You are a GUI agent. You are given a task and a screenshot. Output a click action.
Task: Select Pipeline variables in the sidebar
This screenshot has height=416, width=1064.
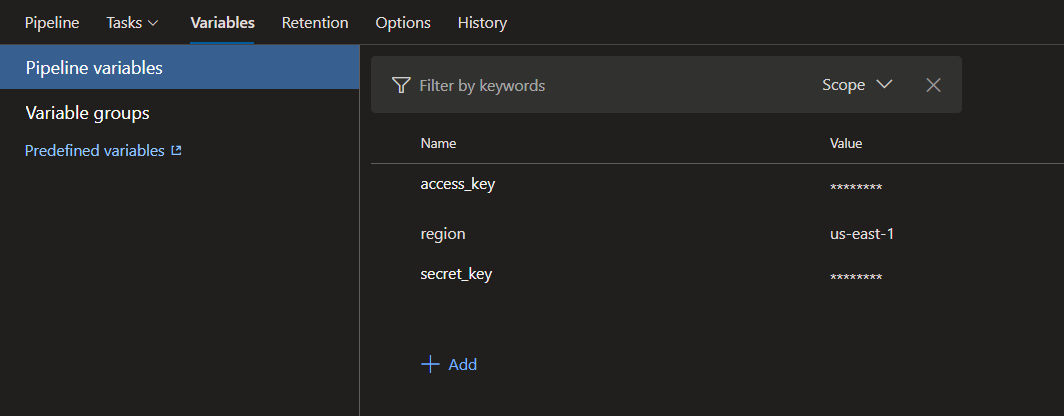(x=94, y=68)
